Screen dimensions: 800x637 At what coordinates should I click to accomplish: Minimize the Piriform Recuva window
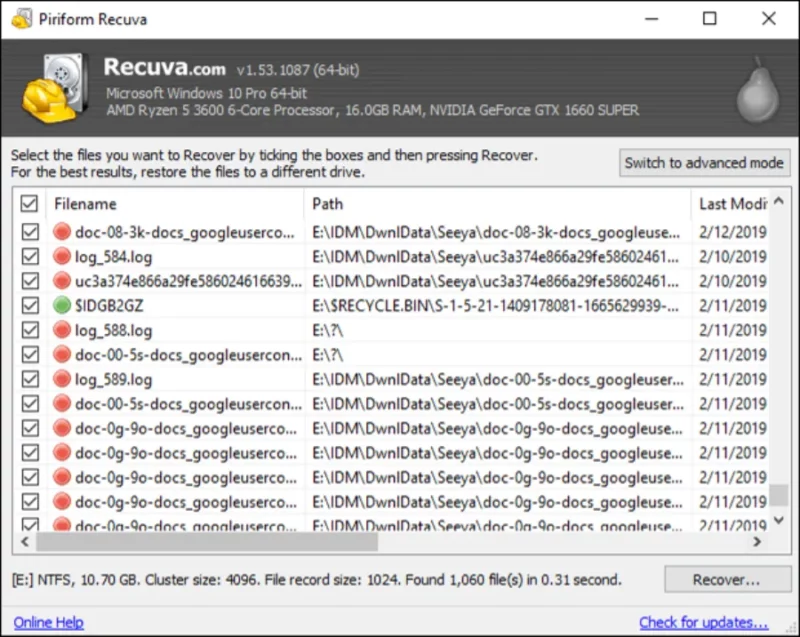pos(652,19)
